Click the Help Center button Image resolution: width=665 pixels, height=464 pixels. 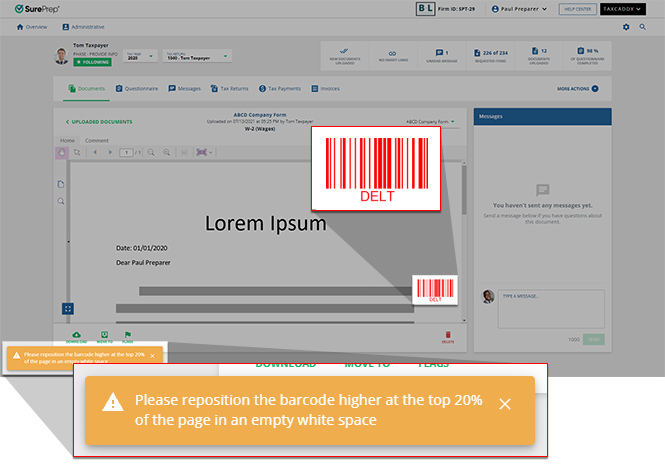point(577,9)
